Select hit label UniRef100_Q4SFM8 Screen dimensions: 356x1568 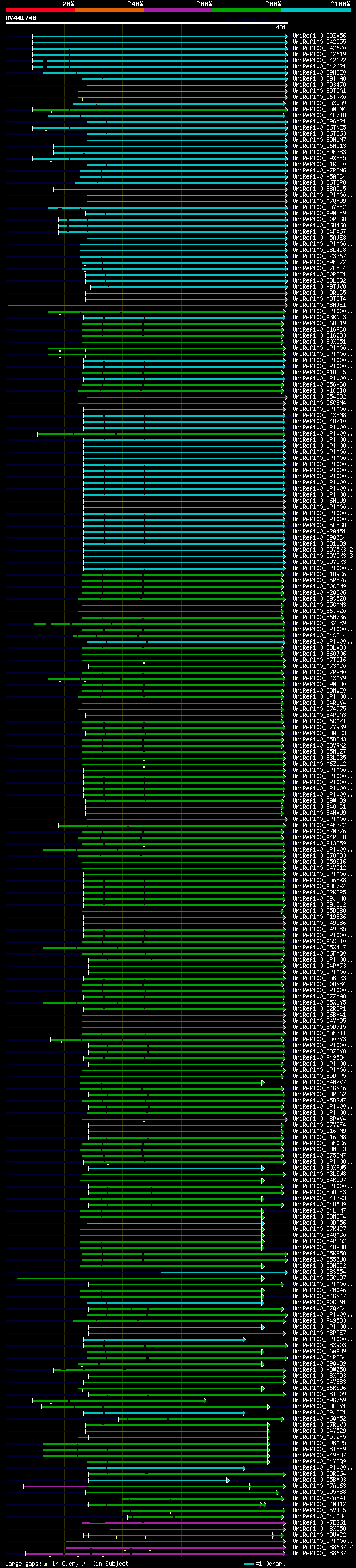coord(319,415)
